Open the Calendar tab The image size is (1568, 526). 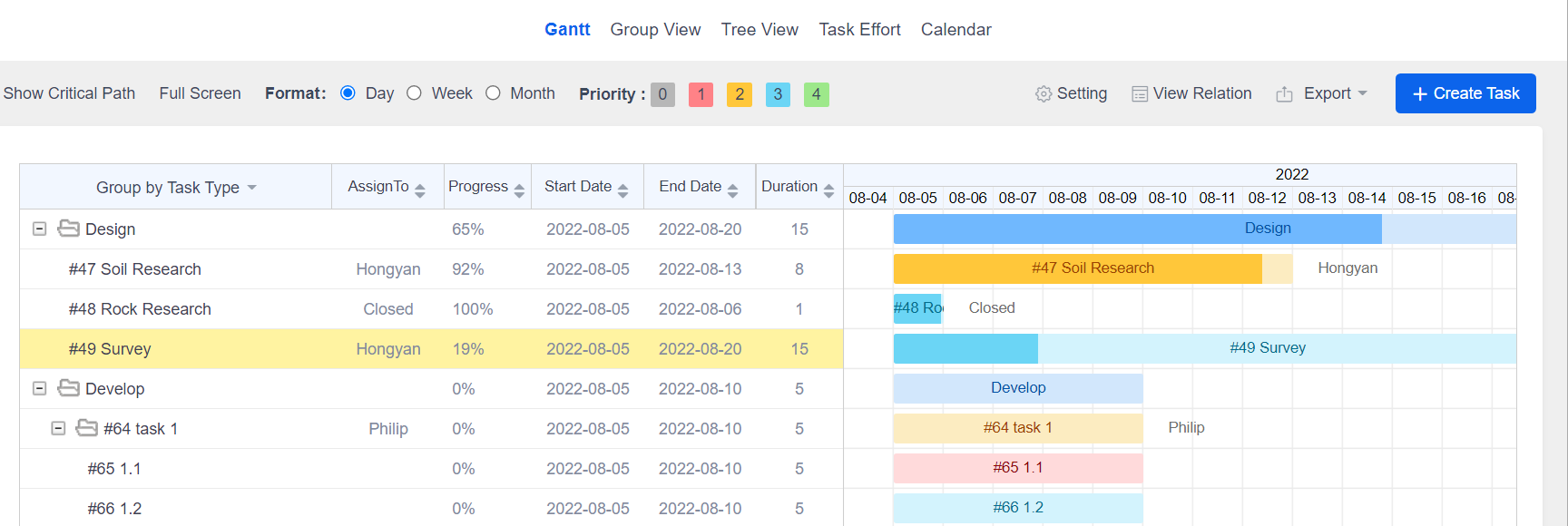pos(955,30)
